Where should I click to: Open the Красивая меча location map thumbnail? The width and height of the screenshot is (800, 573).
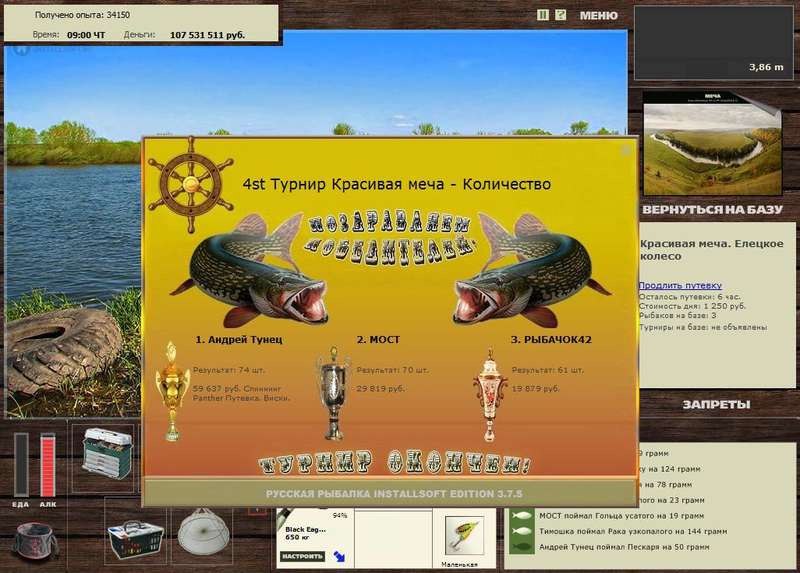click(712, 143)
